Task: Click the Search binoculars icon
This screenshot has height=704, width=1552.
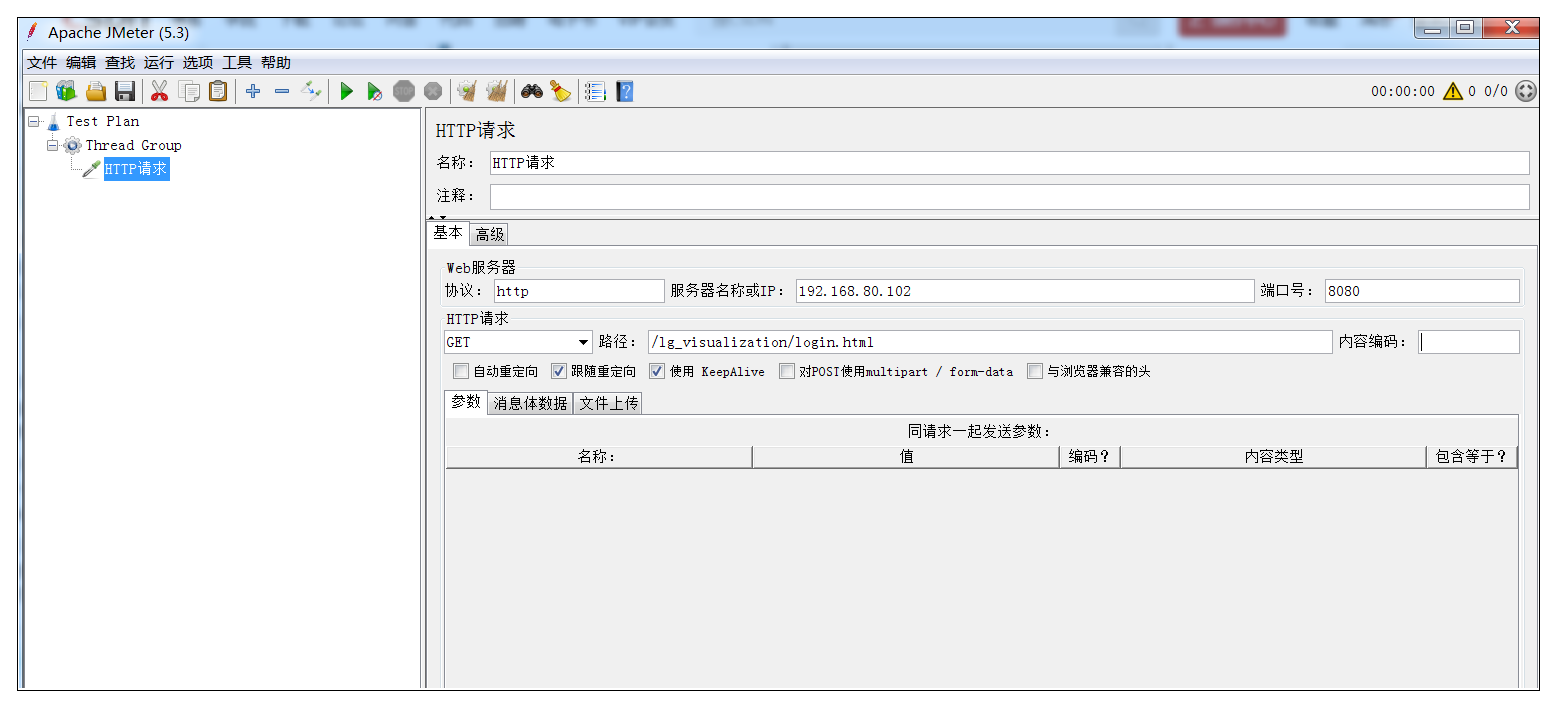Action: 532,92
